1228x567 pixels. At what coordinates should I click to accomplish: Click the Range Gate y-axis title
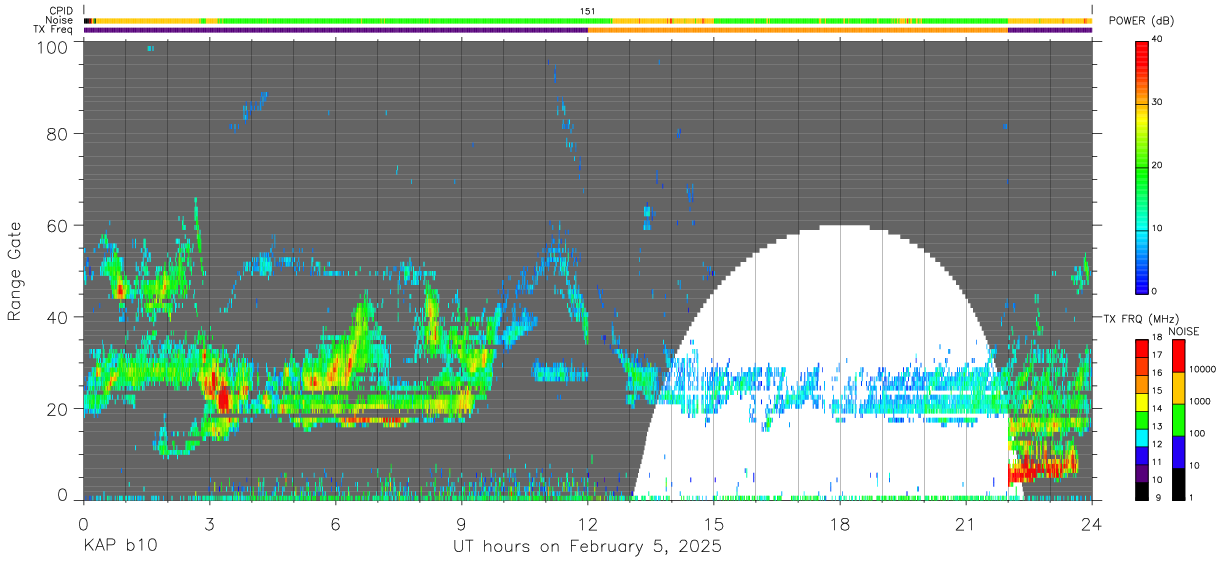[x=15, y=271]
